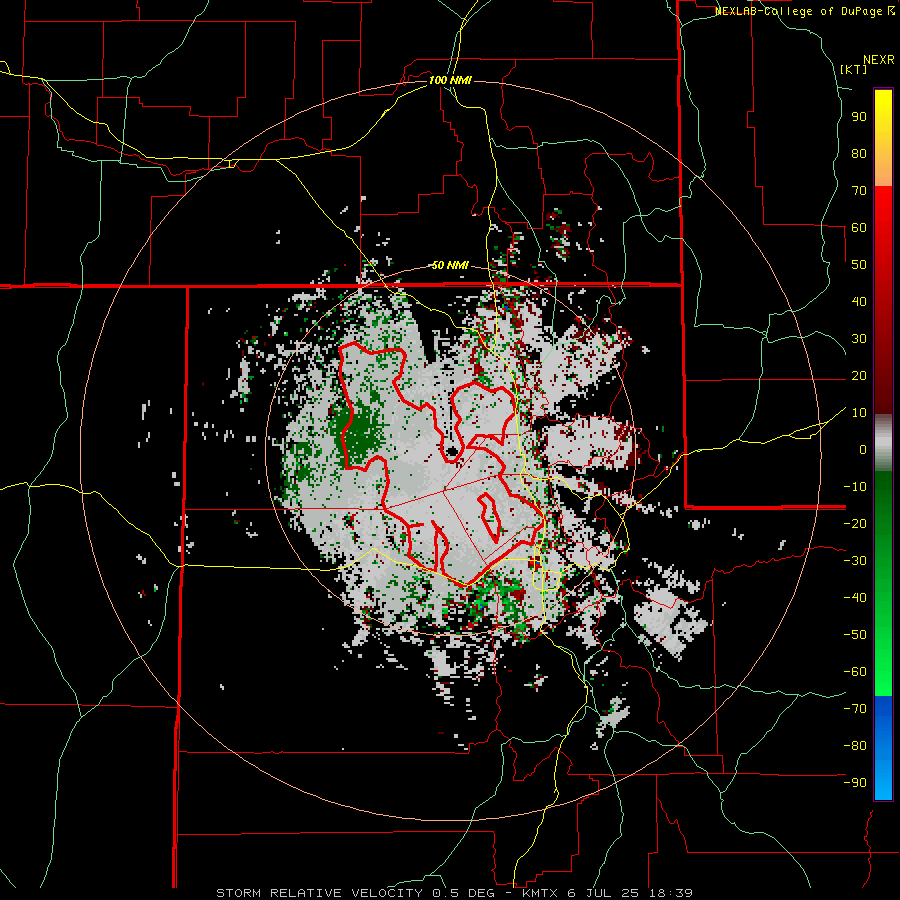
Task: Select the 10 value on the velocity scale
Action: (859, 413)
